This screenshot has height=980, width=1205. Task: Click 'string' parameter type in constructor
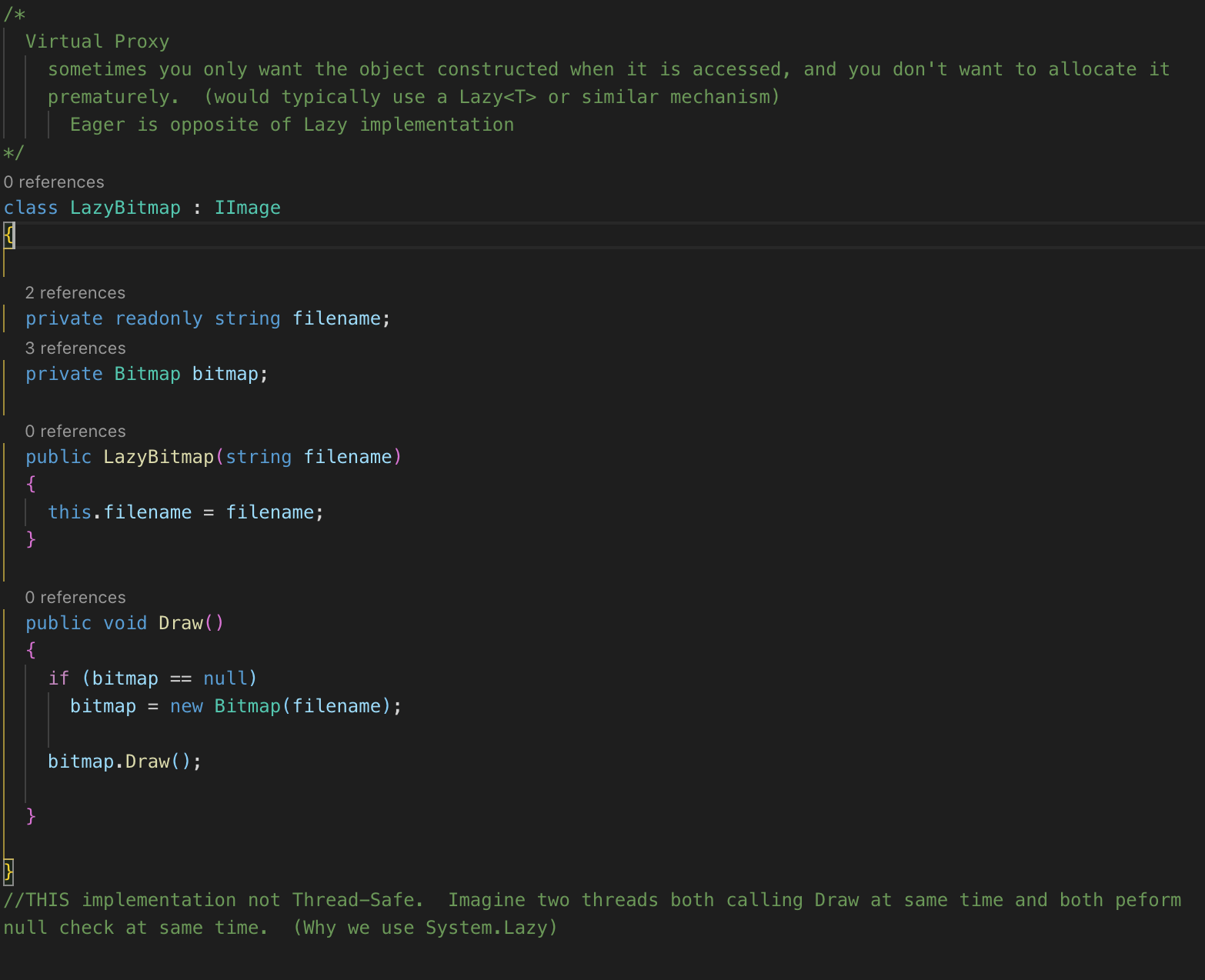coord(259,457)
